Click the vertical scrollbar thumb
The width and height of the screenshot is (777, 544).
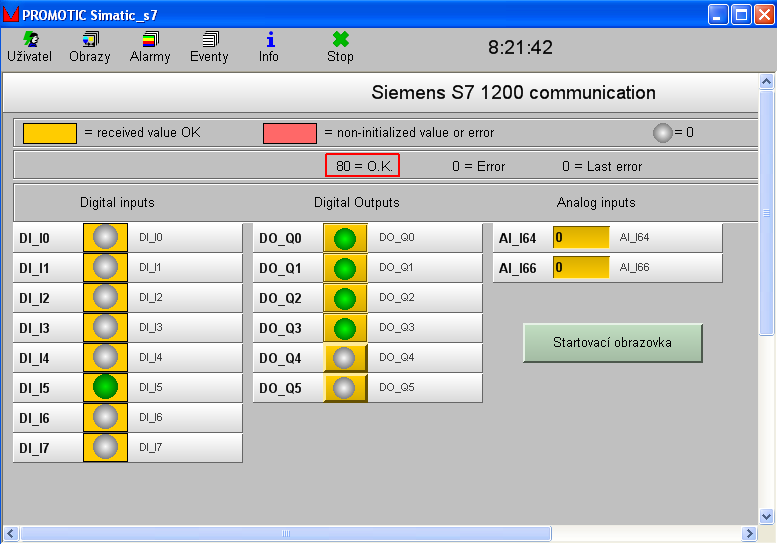pos(767,213)
